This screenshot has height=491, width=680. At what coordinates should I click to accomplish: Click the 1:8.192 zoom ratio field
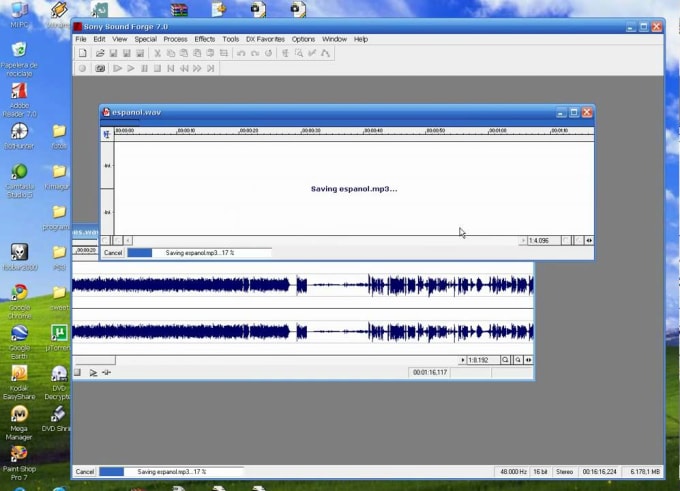(x=483, y=360)
